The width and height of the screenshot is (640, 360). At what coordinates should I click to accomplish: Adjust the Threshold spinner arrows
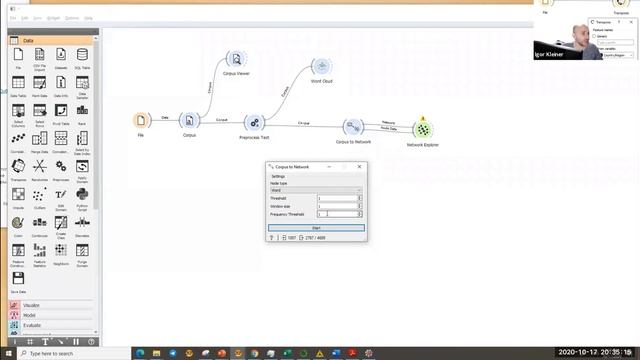pos(360,198)
